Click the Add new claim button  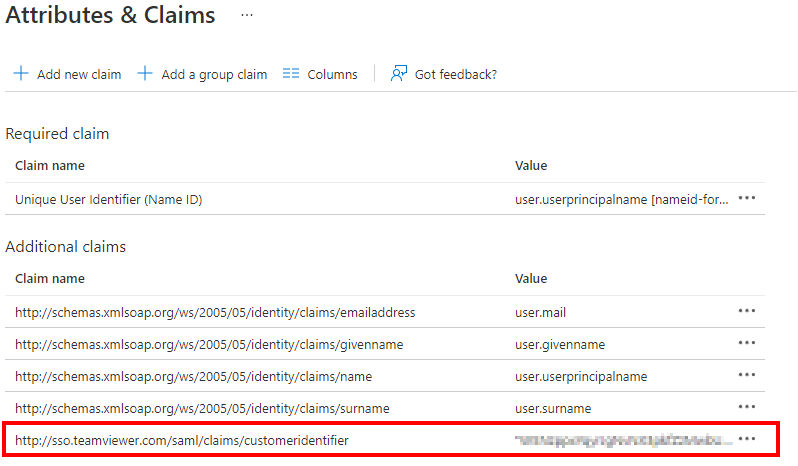pyautogui.click(x=67, y=74)
